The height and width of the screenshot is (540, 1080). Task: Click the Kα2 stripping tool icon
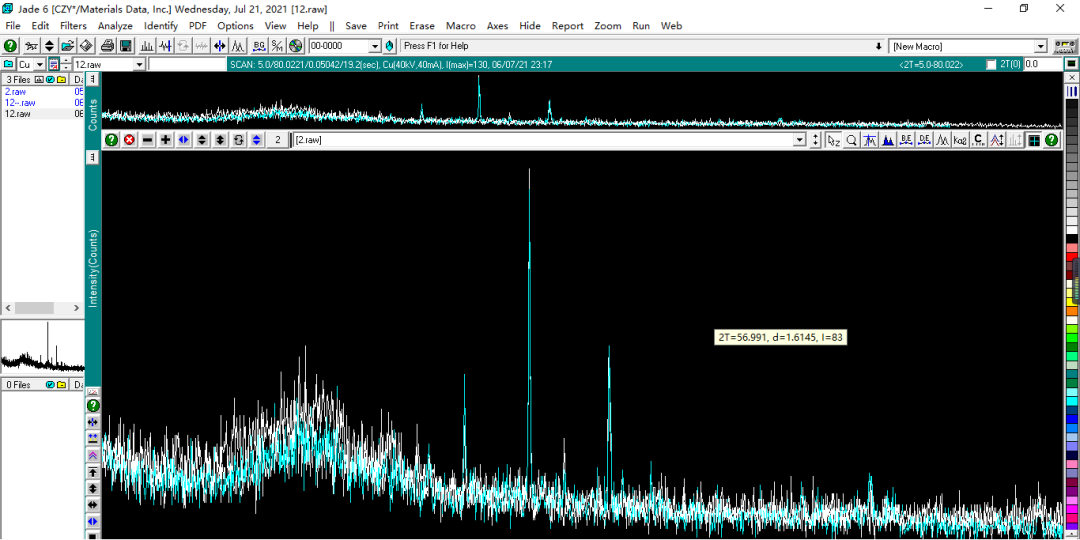tap(960, 140)
